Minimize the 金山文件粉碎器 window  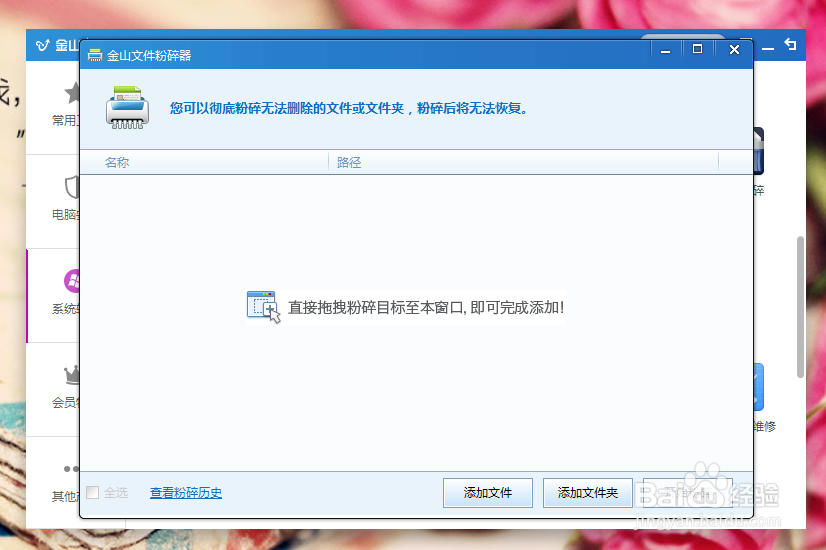click(x=665, y=51)
